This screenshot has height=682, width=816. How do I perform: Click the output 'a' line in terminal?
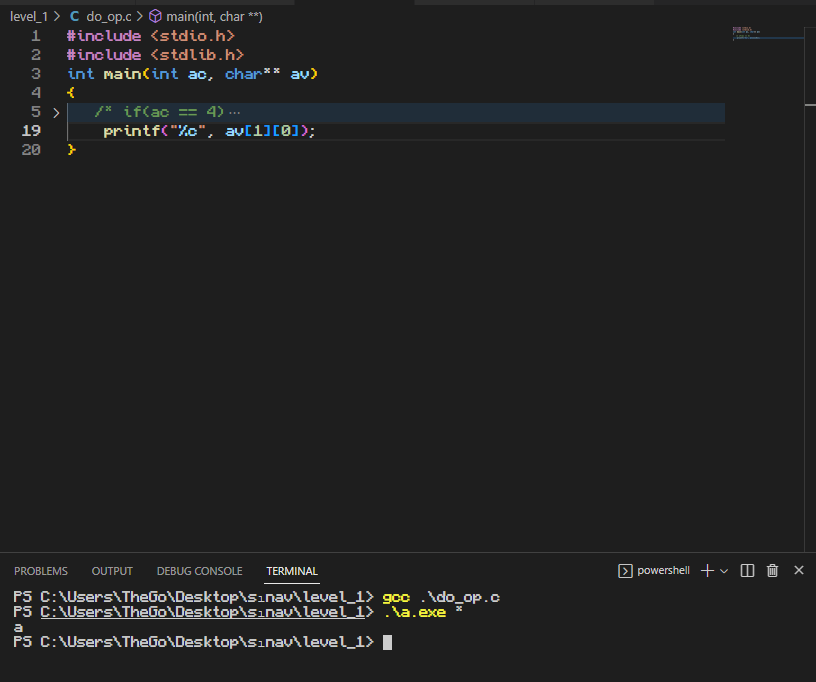point(18,627)
